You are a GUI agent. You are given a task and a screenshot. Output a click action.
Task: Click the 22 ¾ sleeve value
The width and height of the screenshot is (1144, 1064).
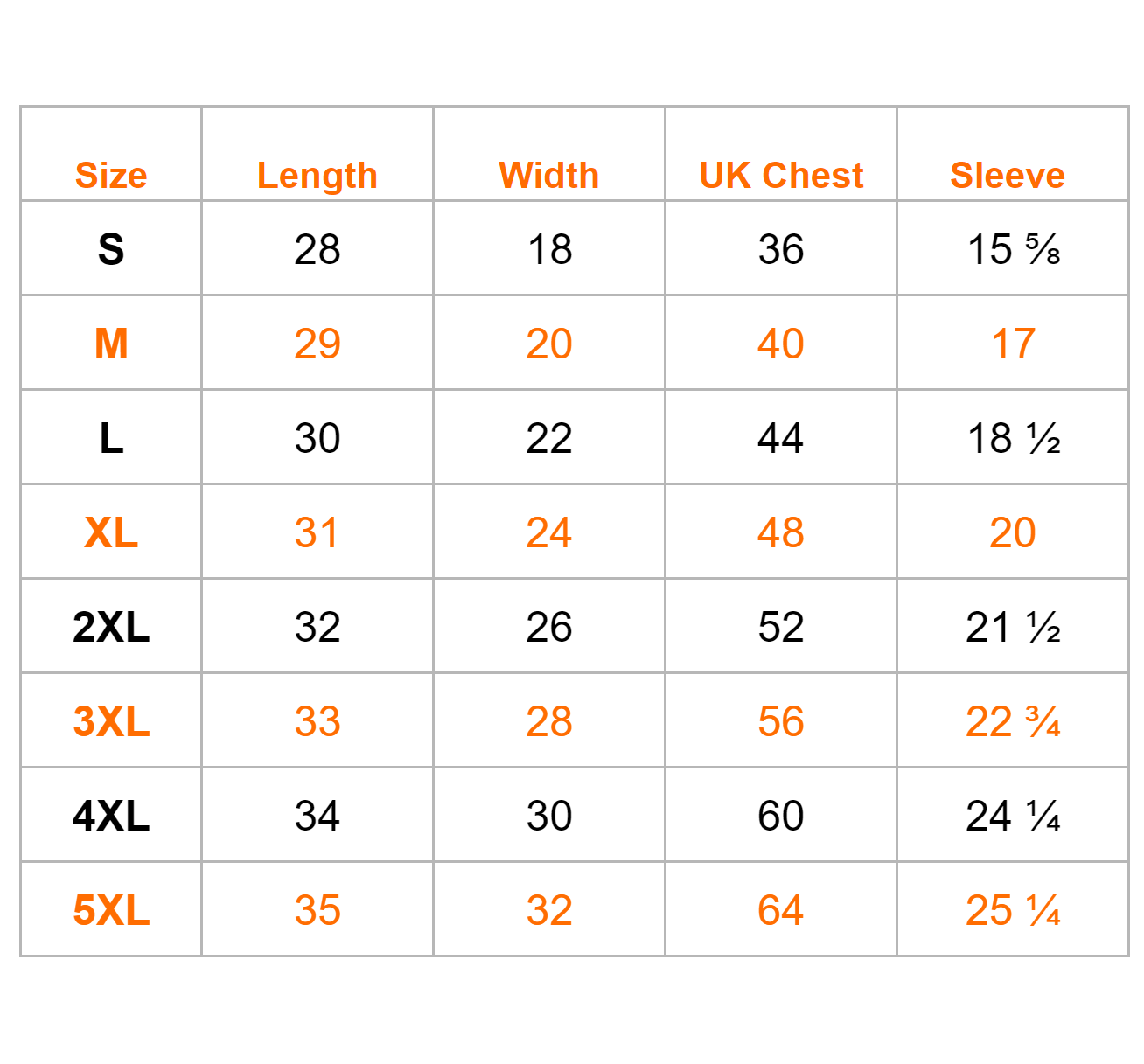coord(1014,721)
